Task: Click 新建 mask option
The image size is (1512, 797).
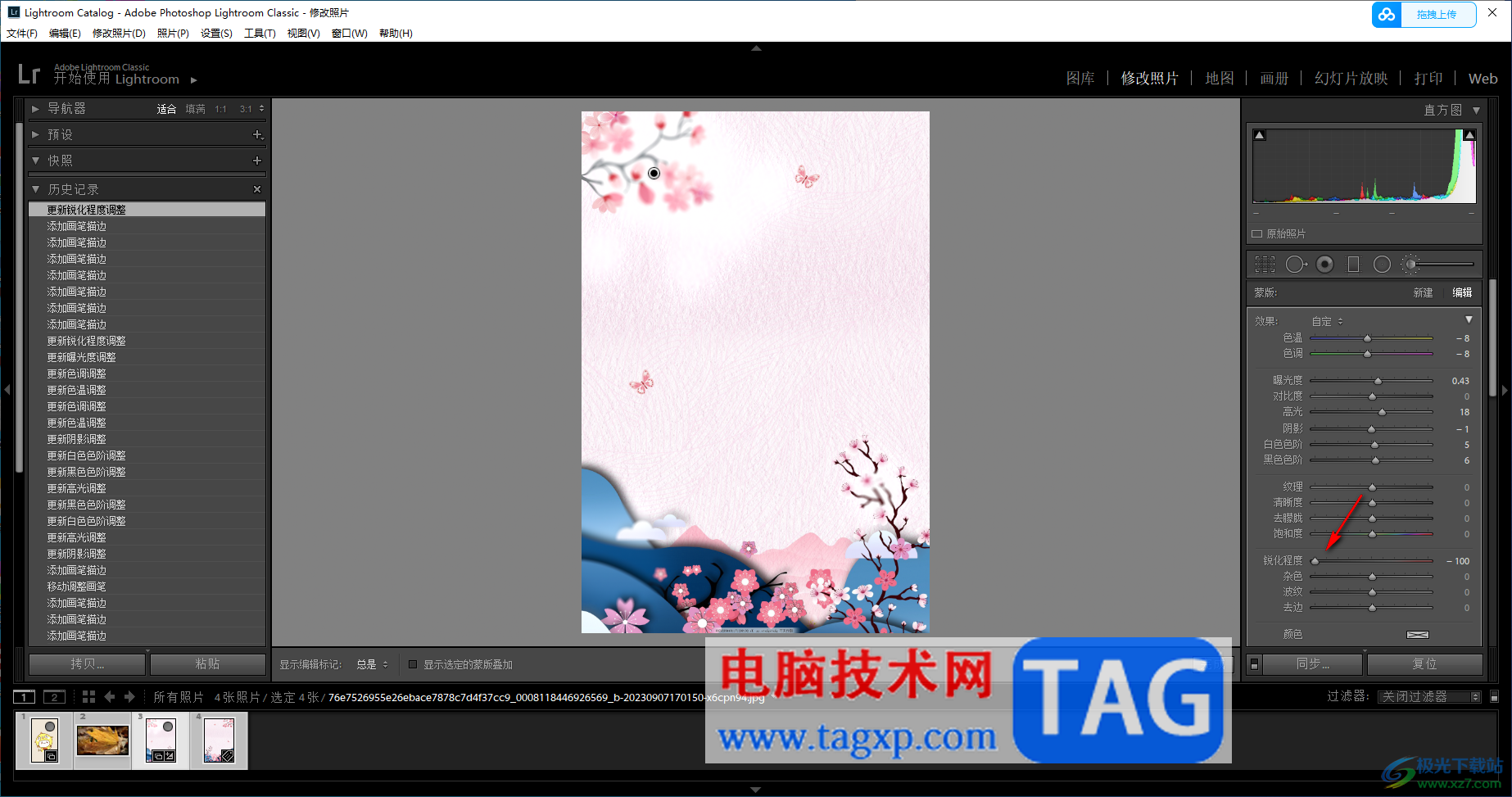Action: [x=1423, y=293]
